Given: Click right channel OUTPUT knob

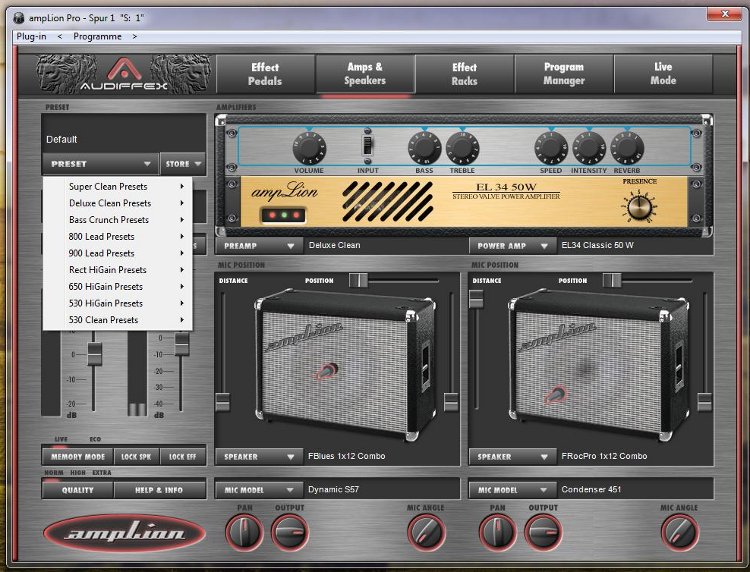Looking at the screenshot, I should tap(543, 532).
